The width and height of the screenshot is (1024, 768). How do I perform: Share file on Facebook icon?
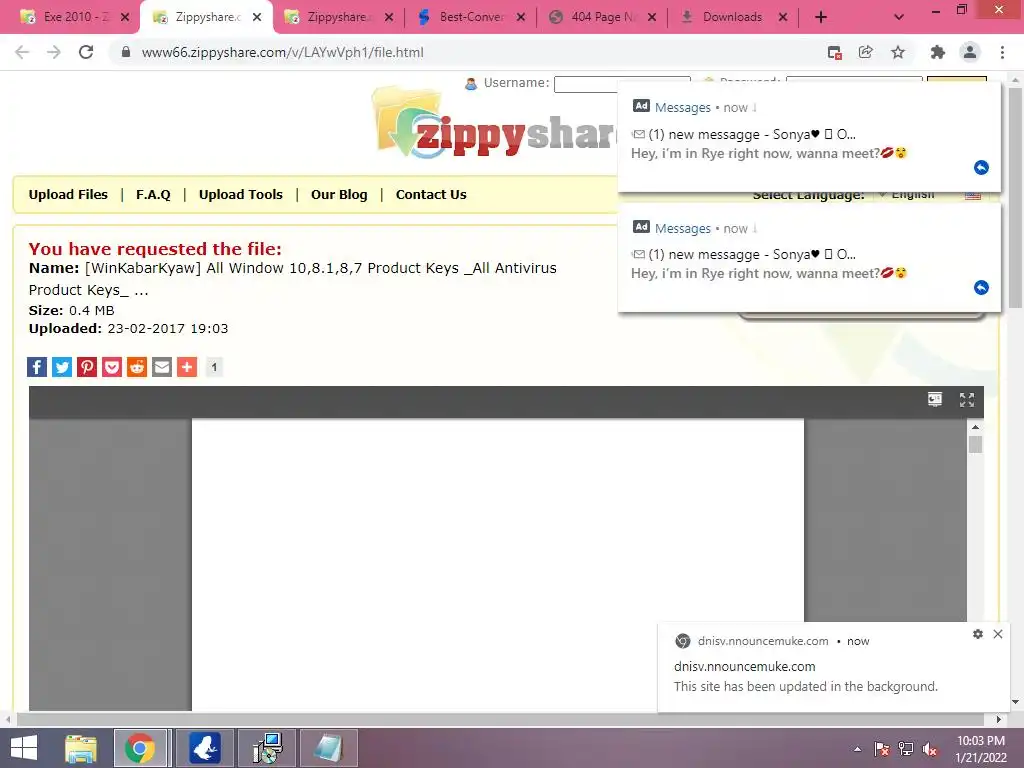37,367
